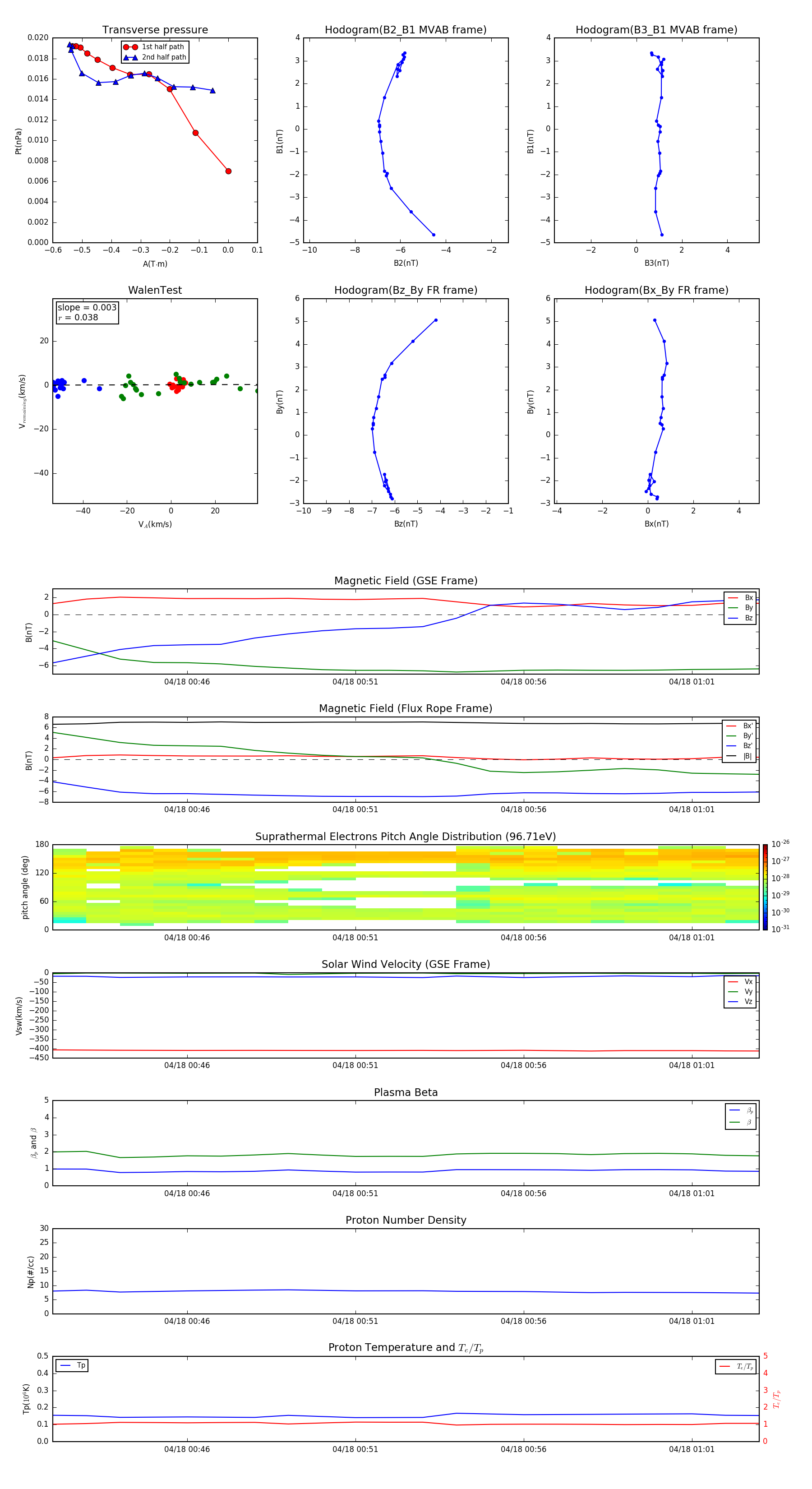Select the 10^-26 colorbar tick label
812x1489 pixels.
click(x=780, y=844)
